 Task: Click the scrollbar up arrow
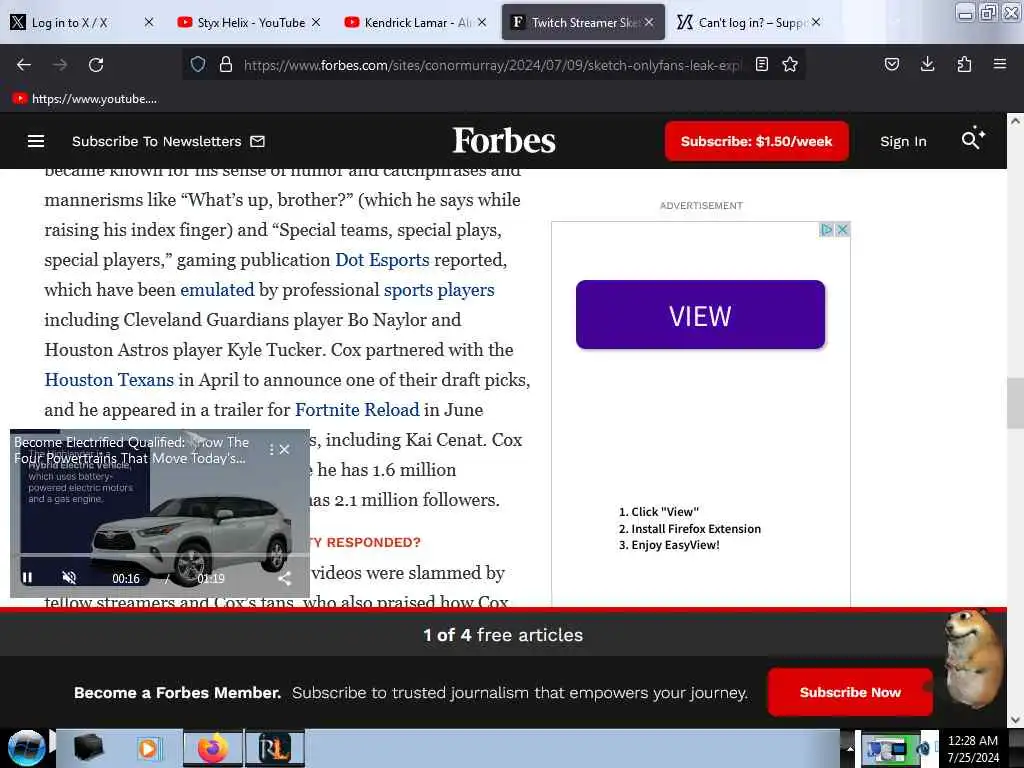pyautogui.click(x=1015, y=121)
